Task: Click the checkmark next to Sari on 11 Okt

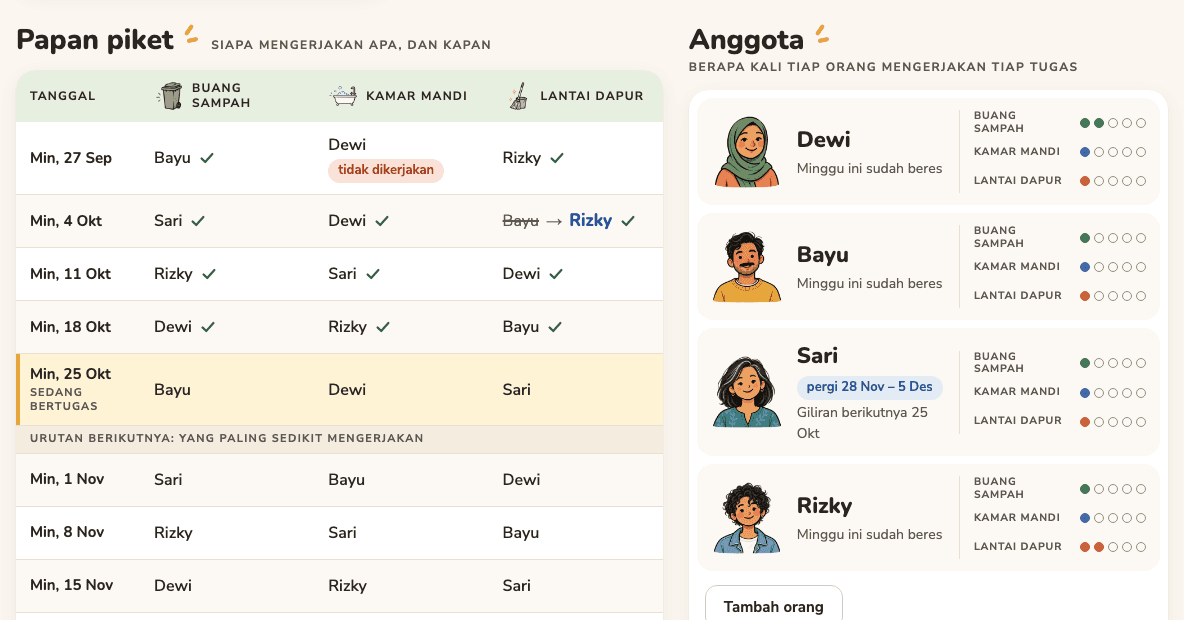Action: pos(373,274)
